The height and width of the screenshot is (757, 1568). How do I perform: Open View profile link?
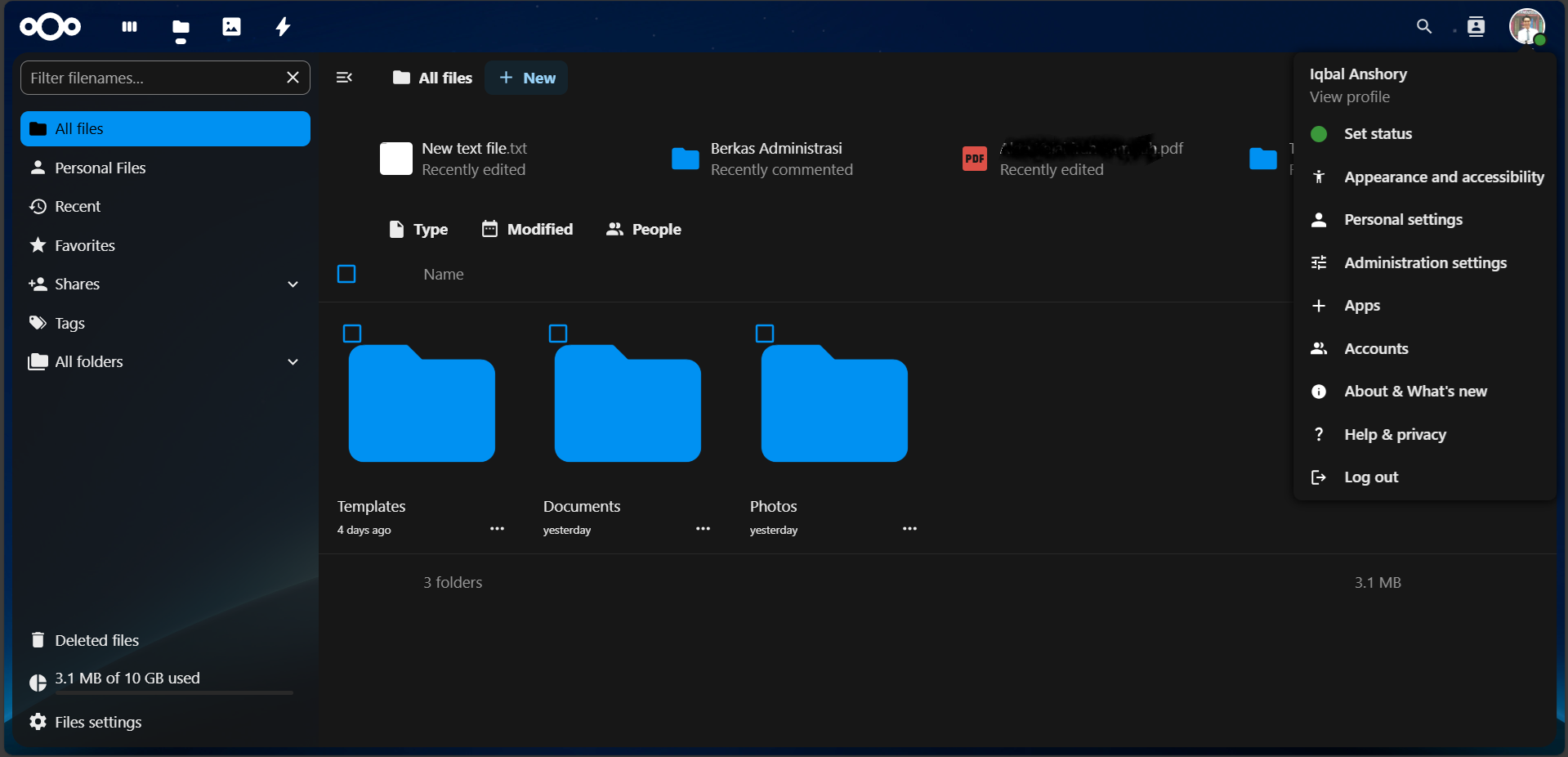(x=1349, y=96)
